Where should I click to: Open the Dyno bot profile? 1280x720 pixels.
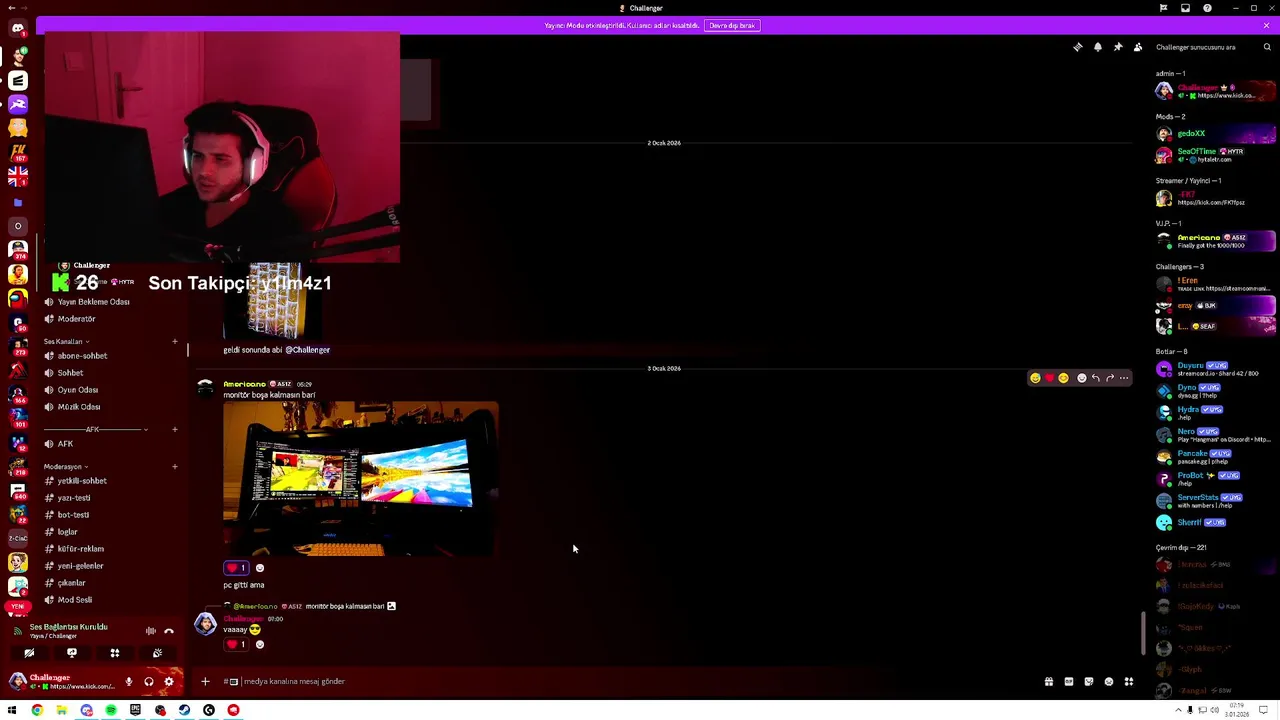pos(1215,391)
